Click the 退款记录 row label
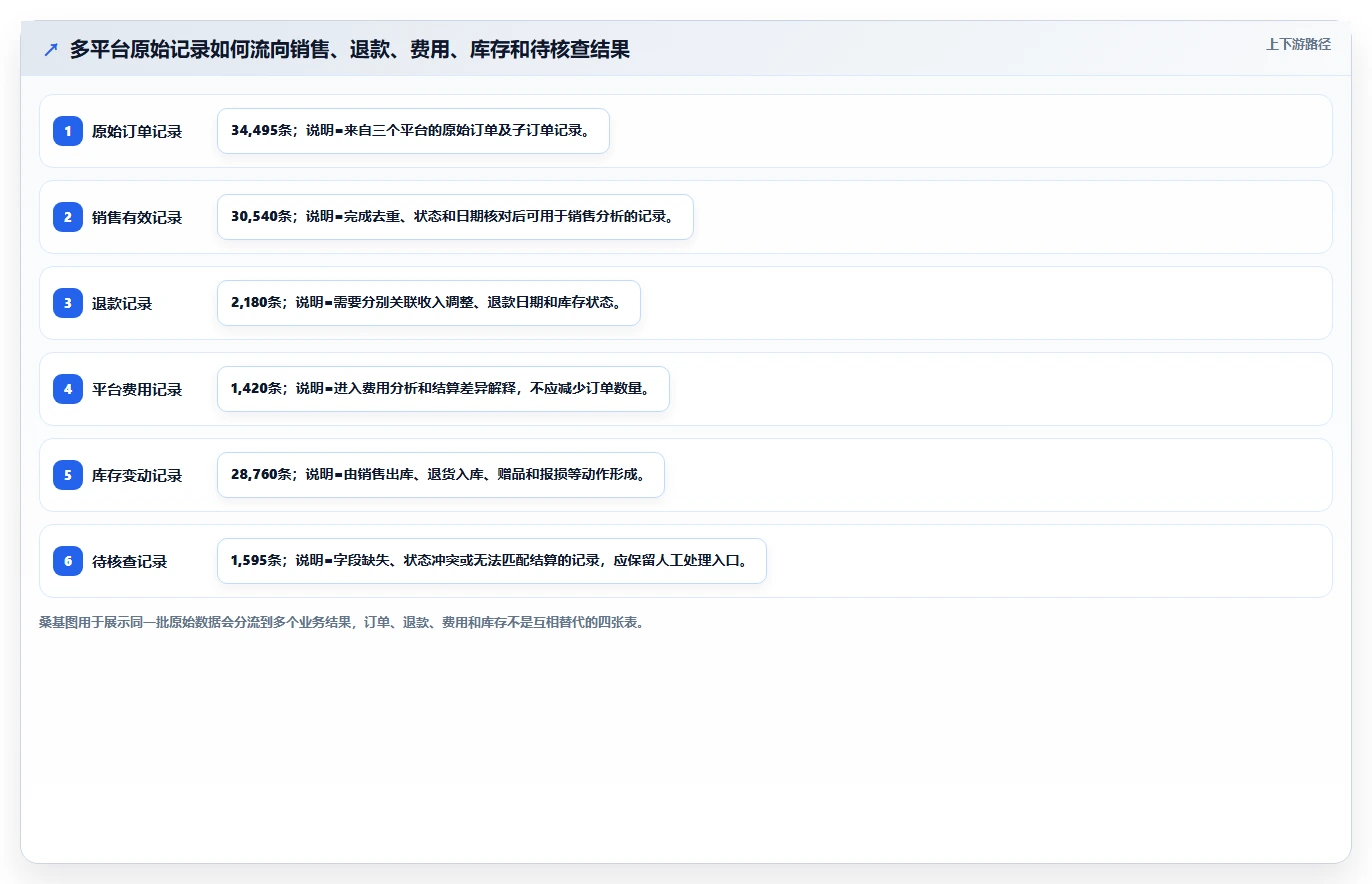Image resolution: width=1372 pixels, height=884 pixels. pyautogui.click(x=122, y=303)
